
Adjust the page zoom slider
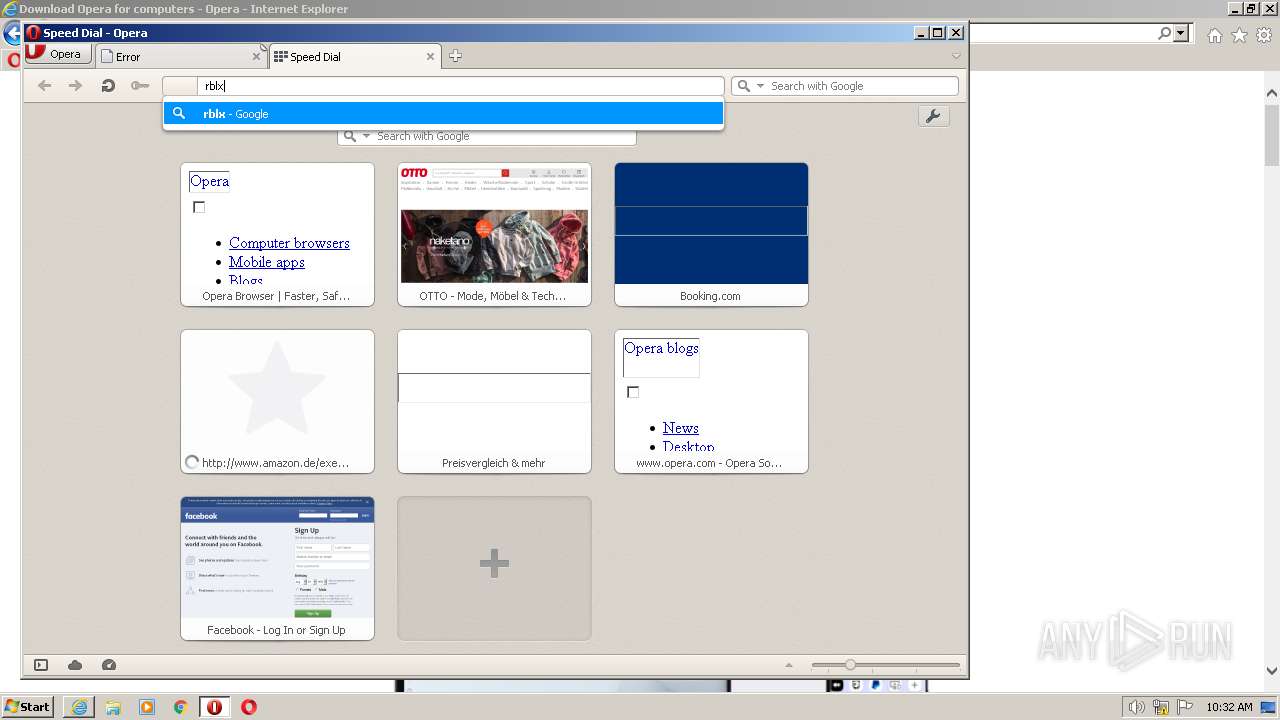point(885,665)
